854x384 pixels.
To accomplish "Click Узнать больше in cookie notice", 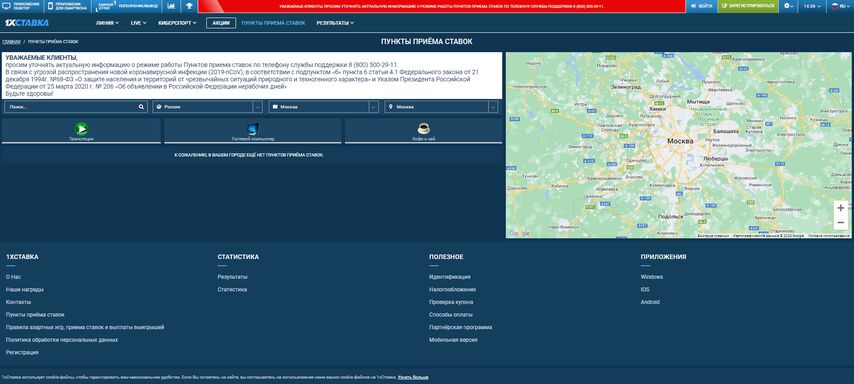I will (412, 377).
